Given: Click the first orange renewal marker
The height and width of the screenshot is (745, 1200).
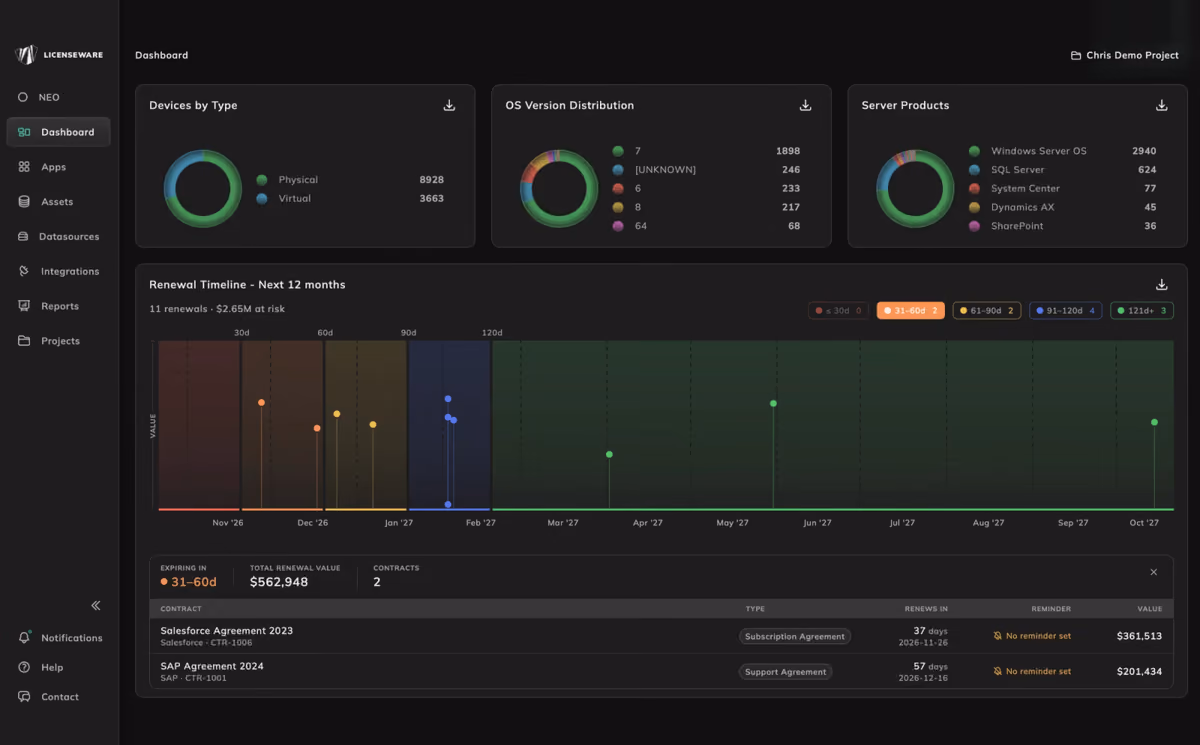Looking at the screenshot, I should (261, 402).
